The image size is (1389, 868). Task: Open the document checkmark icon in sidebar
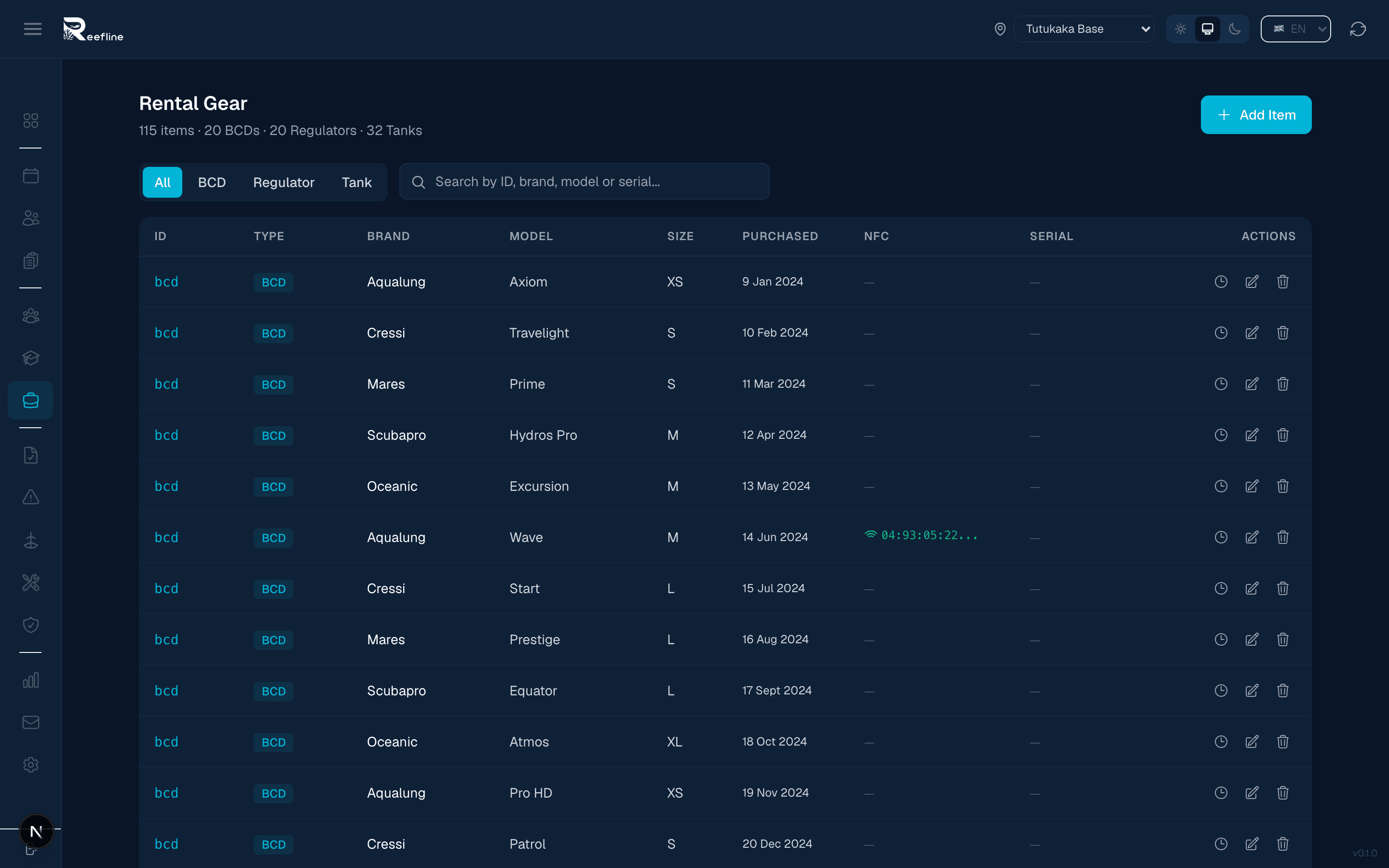(31, 455)
